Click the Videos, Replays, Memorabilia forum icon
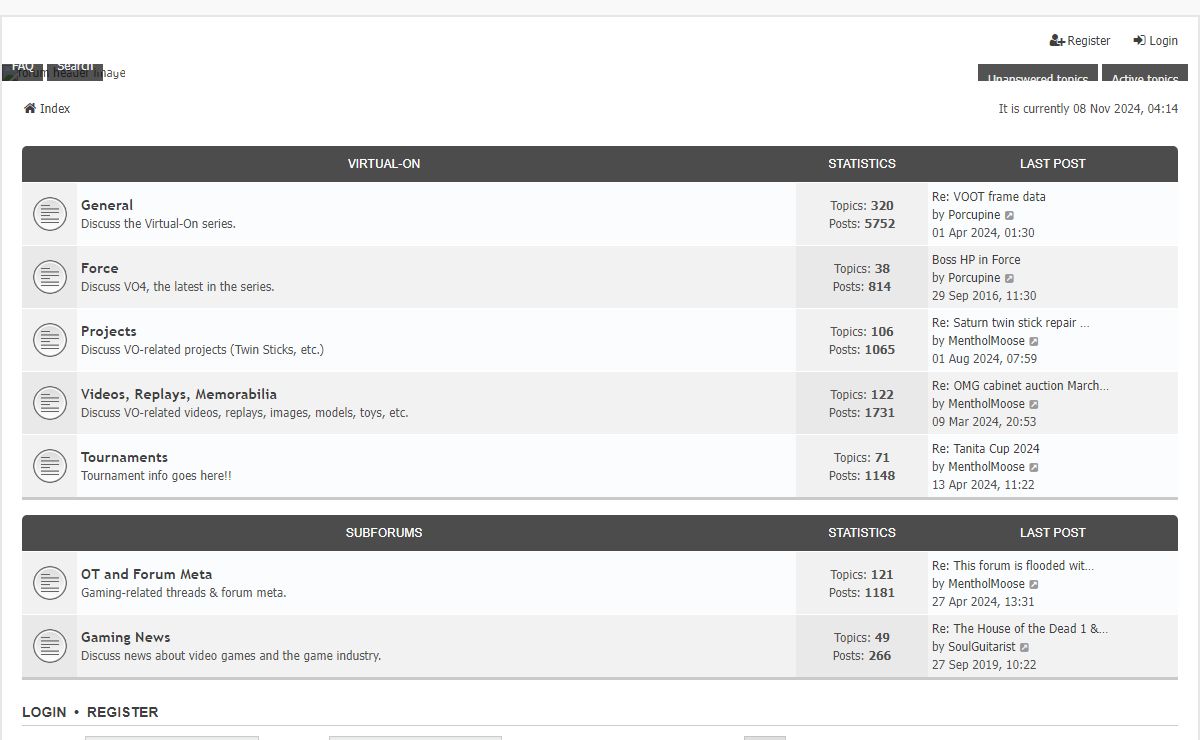This screenshot has height=740, width=1200. click(49, 403)
